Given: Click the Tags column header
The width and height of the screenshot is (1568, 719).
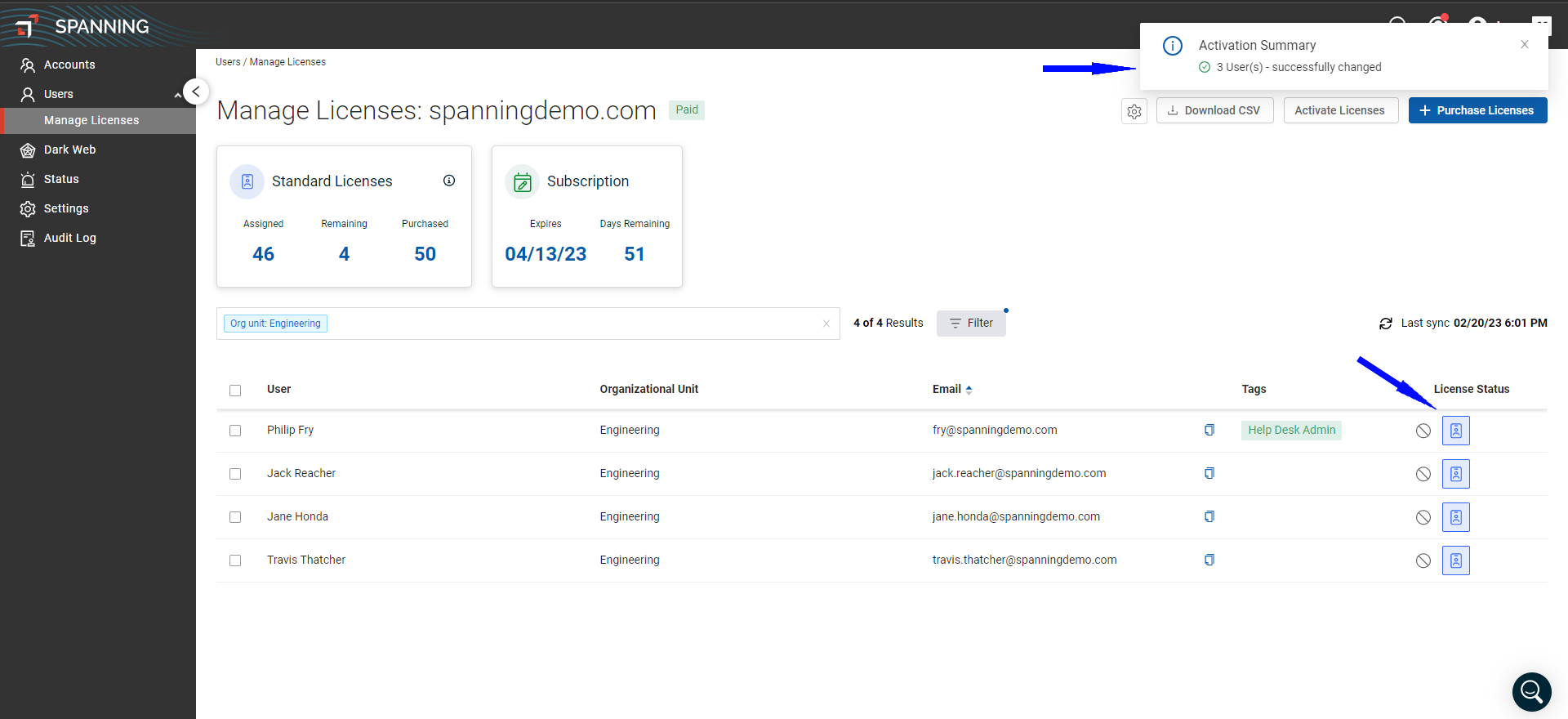Looking at the screenshot, I should tap(1254, 389).
